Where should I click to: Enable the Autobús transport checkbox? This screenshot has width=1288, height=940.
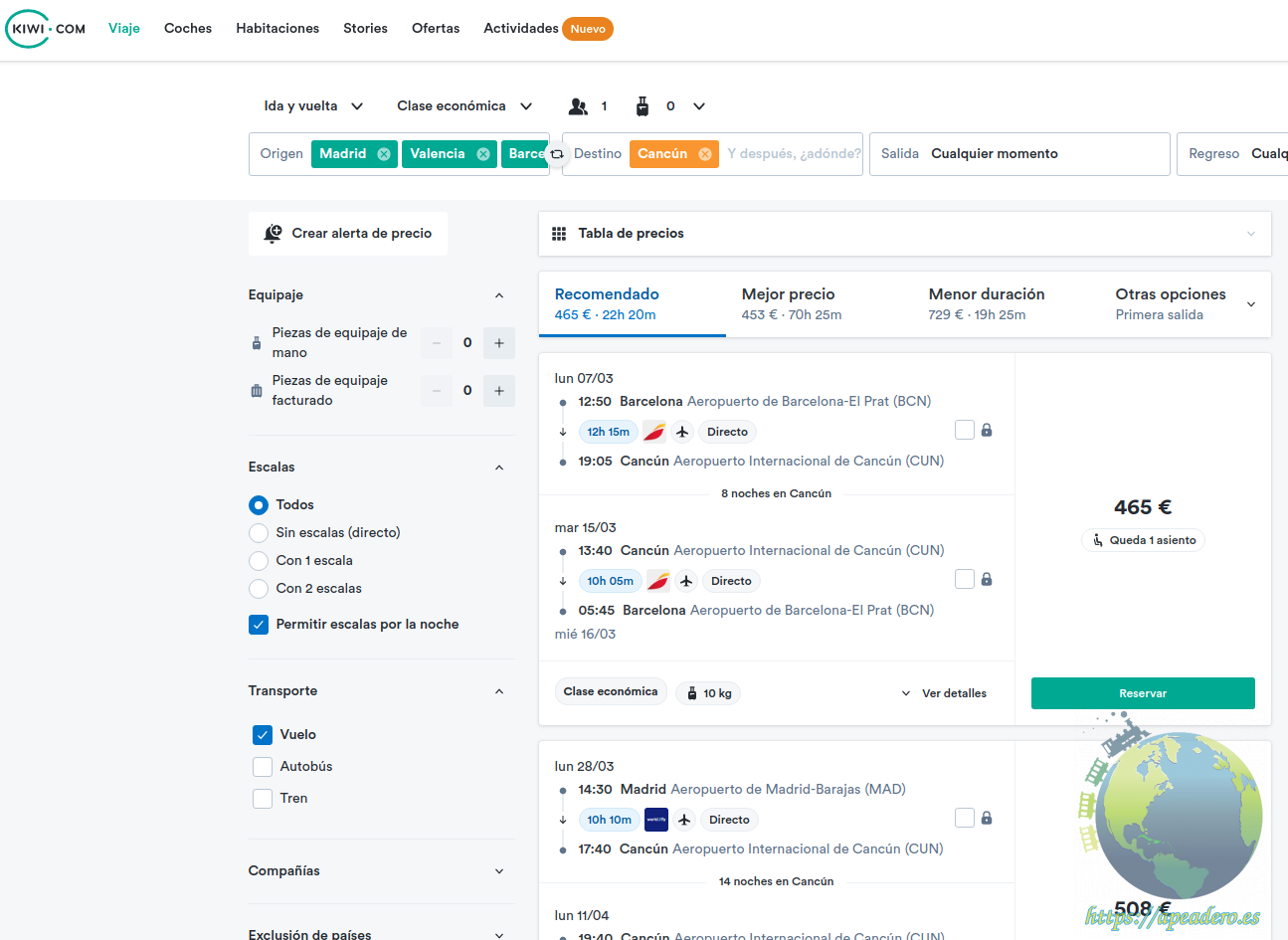click(263, 767)
